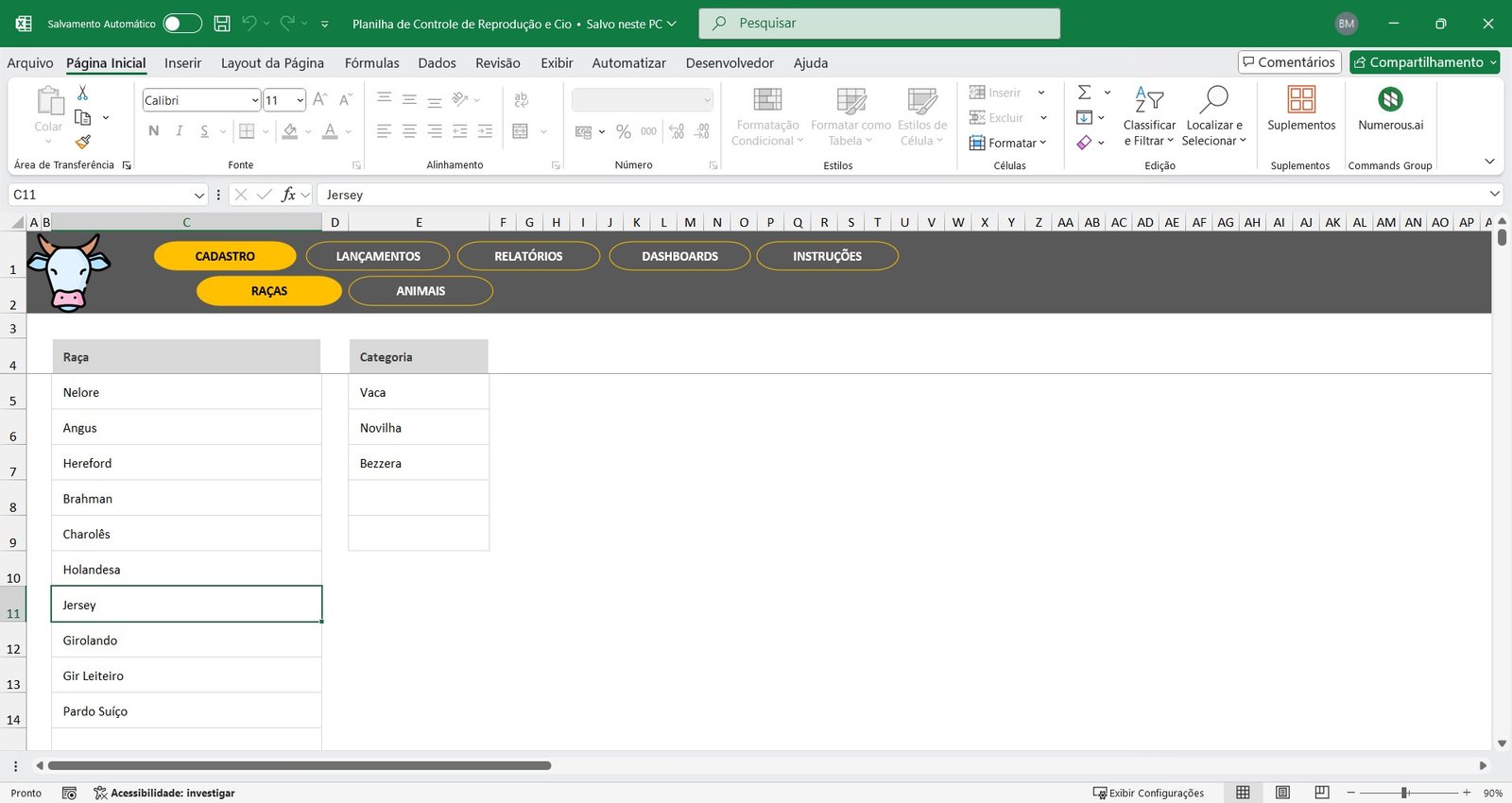This screenshot has height=803, width=1512.
Task: Click the Format Painter brush icon
Action: (83, 142)
